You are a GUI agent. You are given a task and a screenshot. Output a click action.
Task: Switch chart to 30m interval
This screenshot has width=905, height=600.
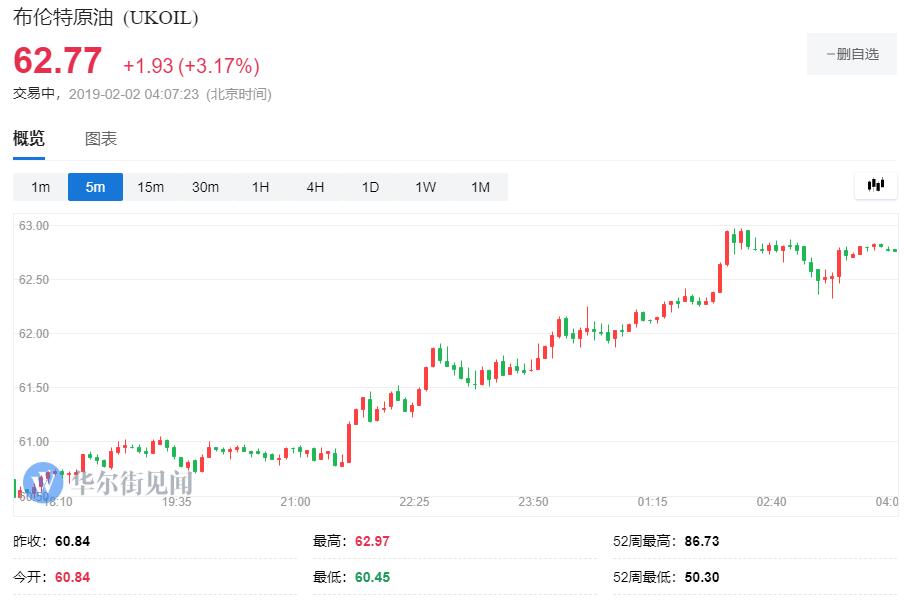[205, 187]
